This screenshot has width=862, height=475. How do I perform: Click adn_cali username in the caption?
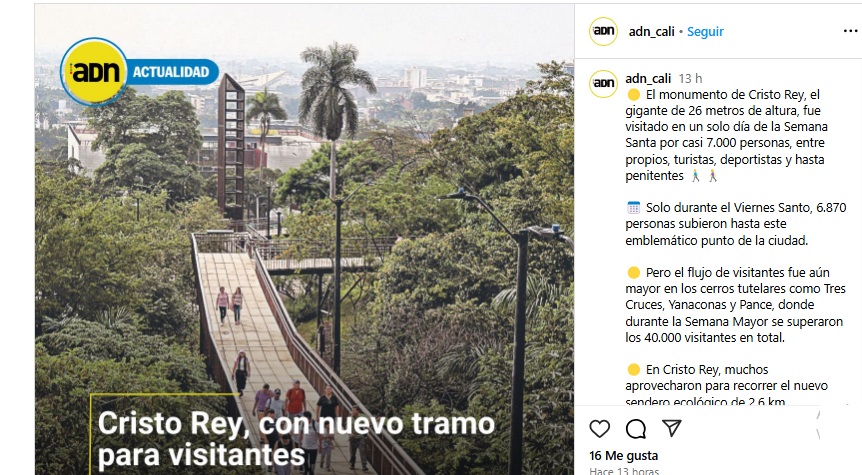(x=648, y=79)
